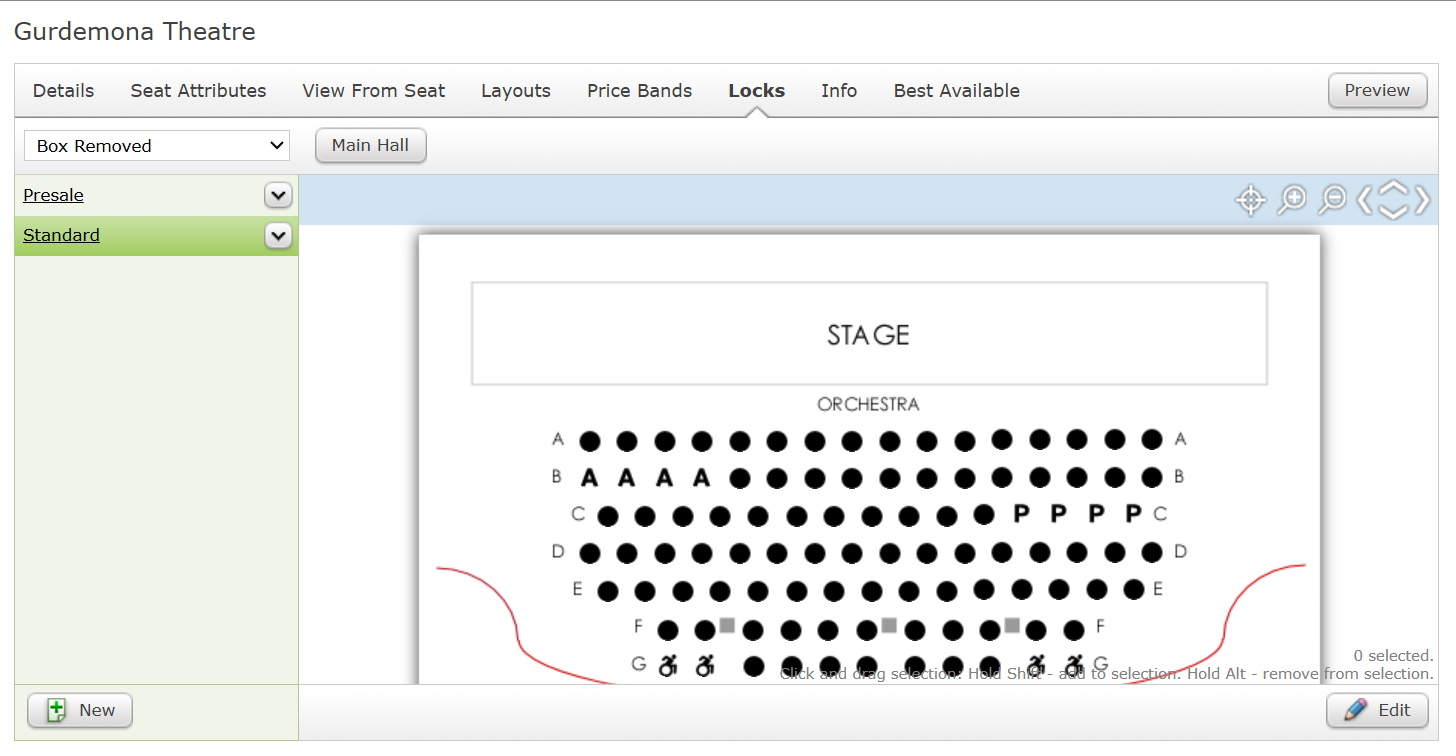Click the ORCHESTRA label on the map
This screenshot has width=1456, height=756.
(868, 404)
